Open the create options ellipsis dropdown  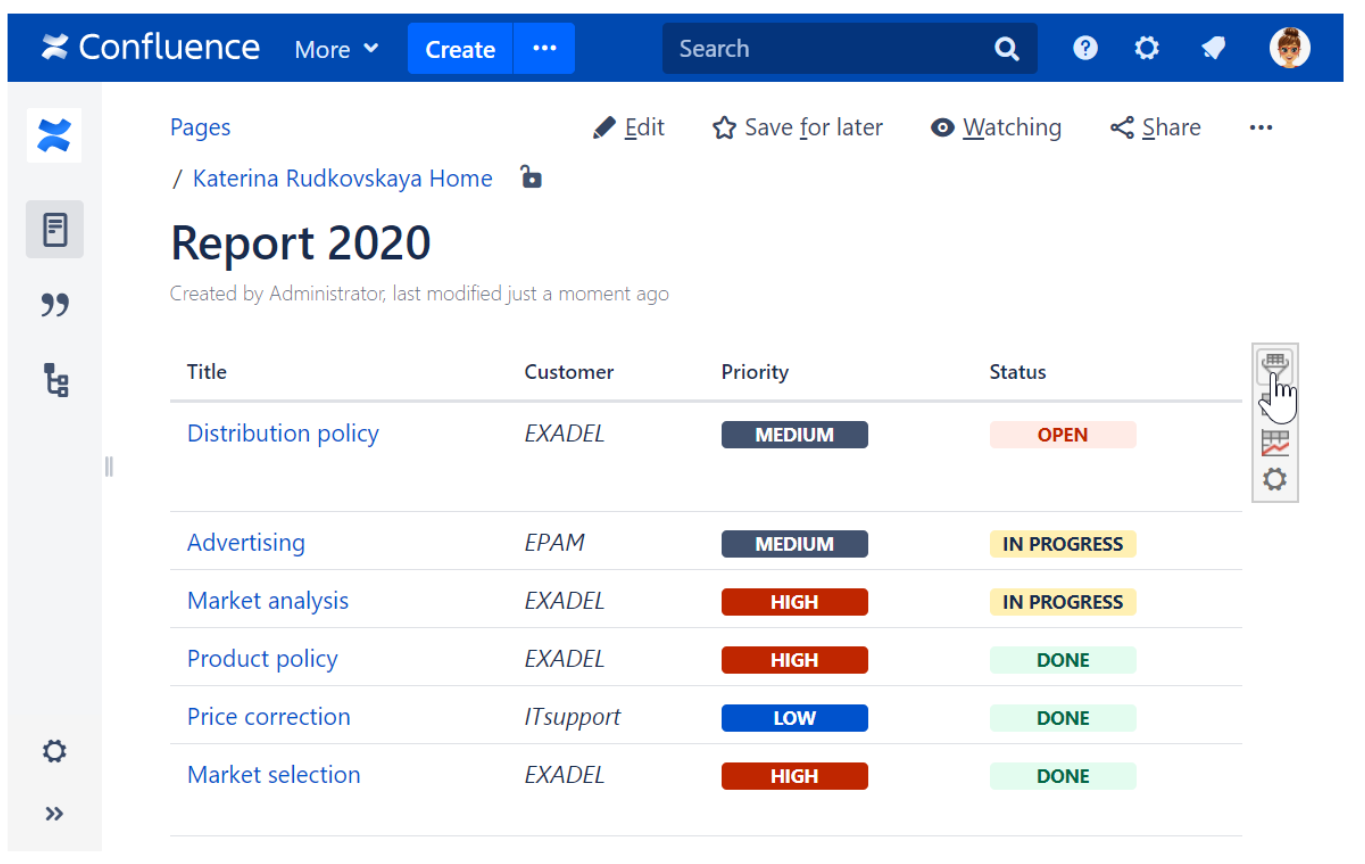[x=545, y=48]
